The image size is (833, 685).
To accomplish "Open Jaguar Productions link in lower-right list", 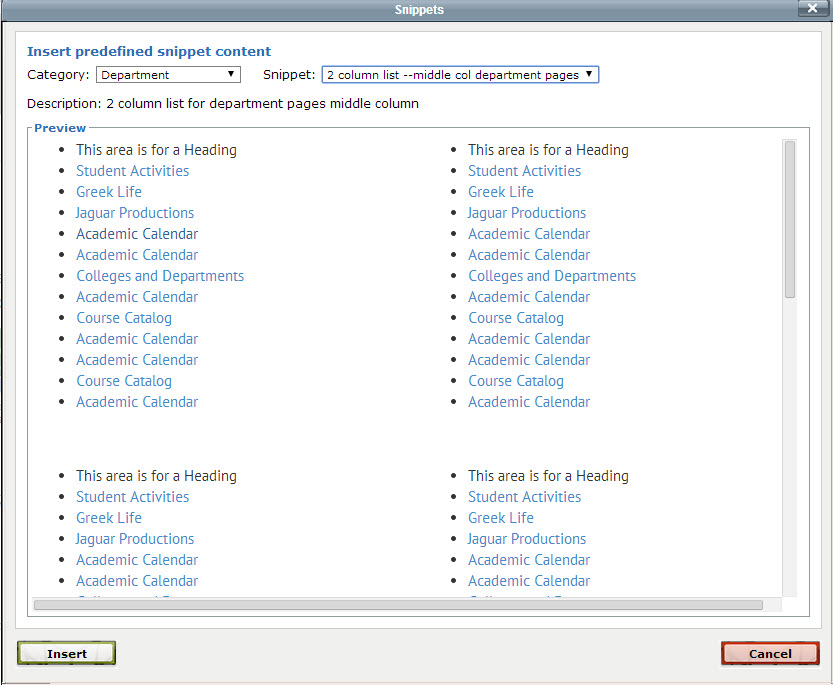I will click(526, 539).
